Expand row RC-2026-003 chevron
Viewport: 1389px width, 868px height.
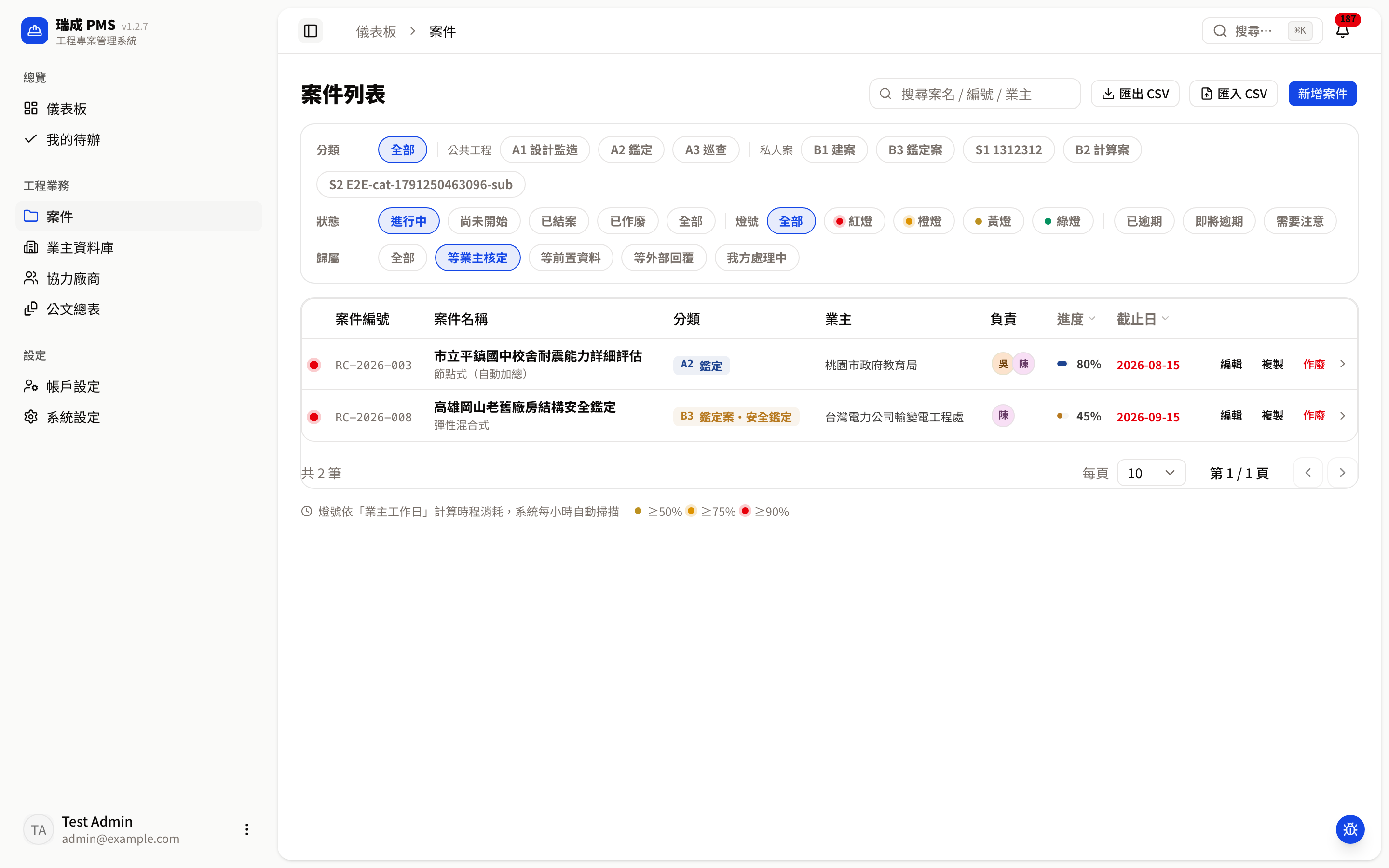click(x=1343, y=364)
